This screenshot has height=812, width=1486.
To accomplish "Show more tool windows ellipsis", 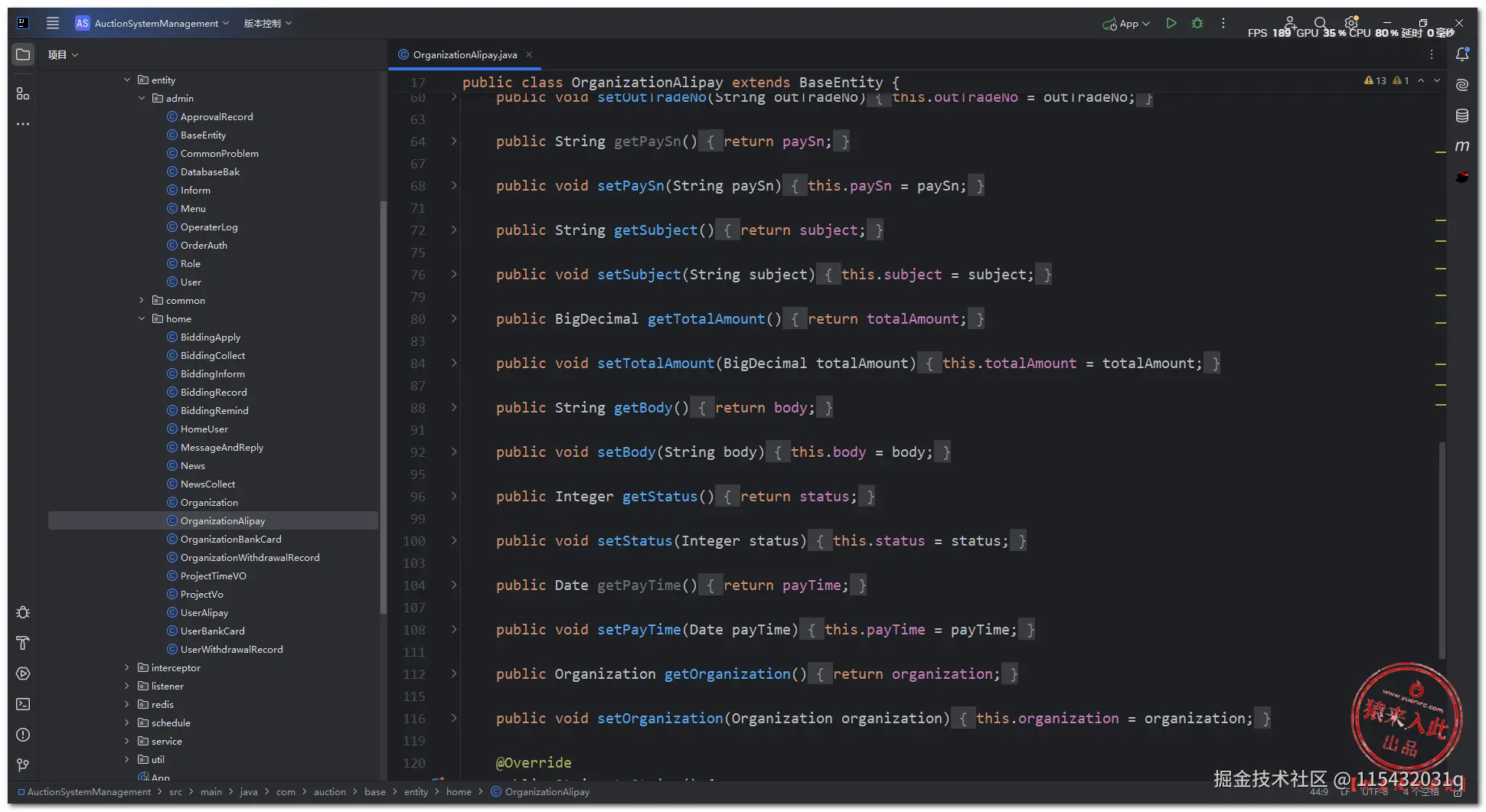I will 23,124.
